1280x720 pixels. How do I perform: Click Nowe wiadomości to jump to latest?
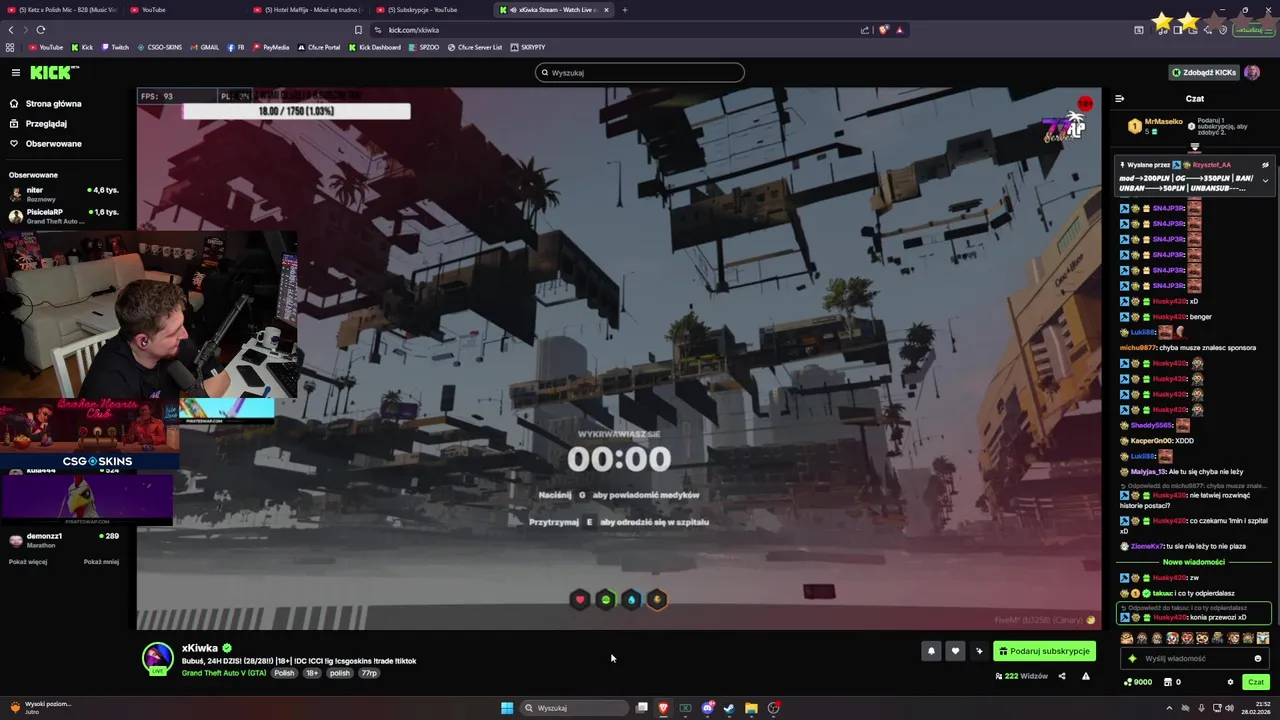click(1194, 562)
